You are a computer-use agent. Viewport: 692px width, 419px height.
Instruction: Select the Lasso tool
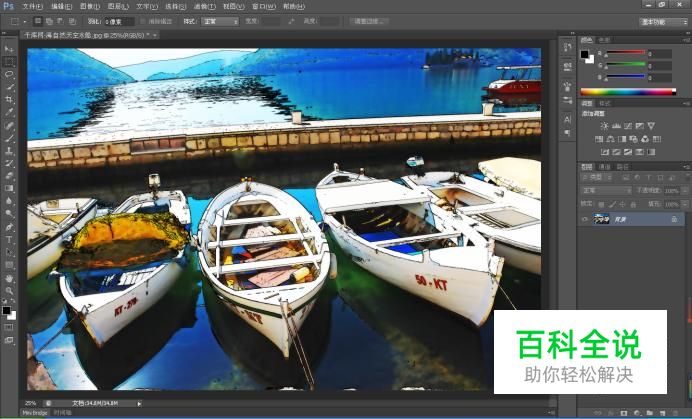(9, 74)
